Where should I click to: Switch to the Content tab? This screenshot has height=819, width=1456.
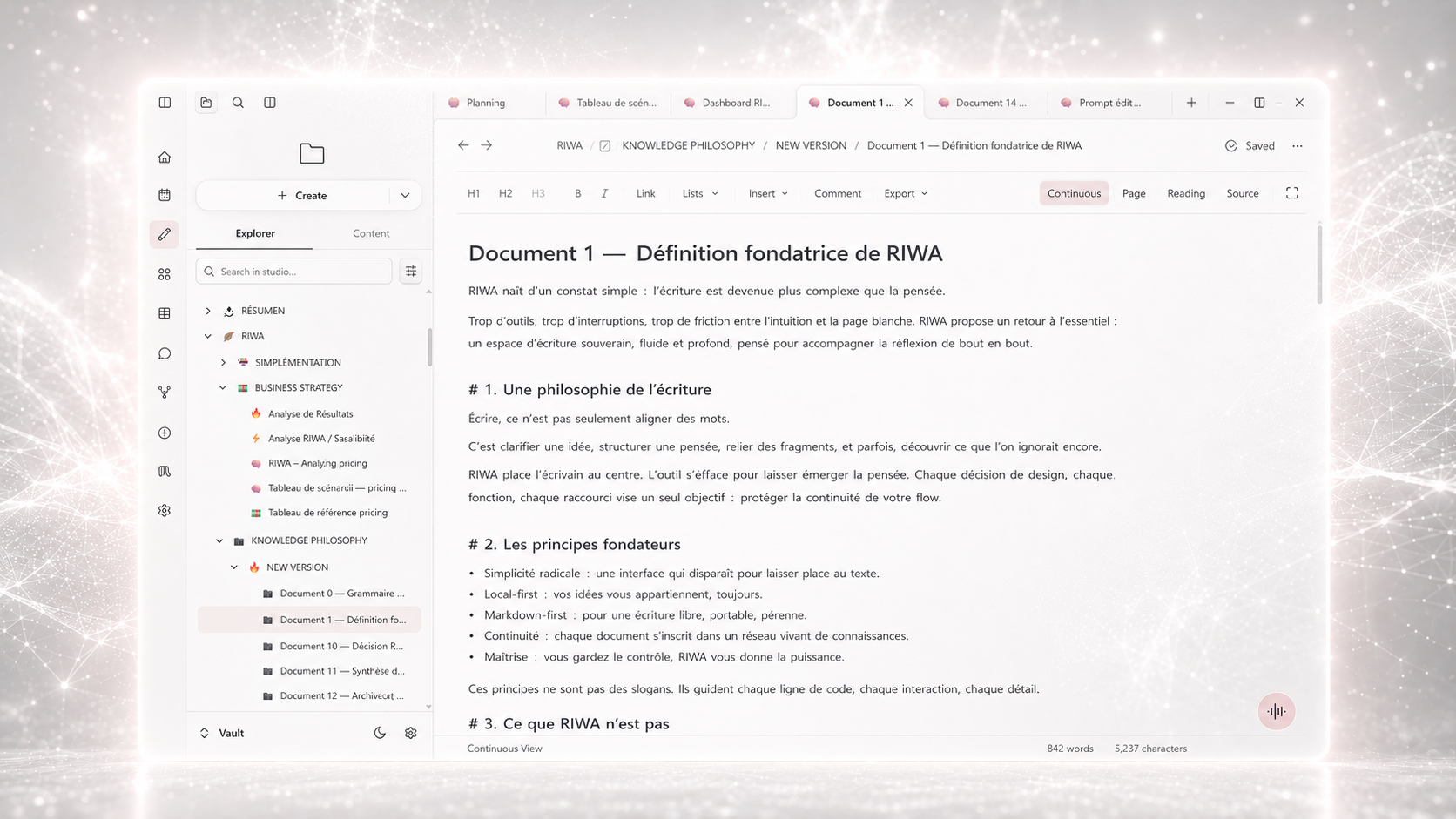(x=371, y=233)
